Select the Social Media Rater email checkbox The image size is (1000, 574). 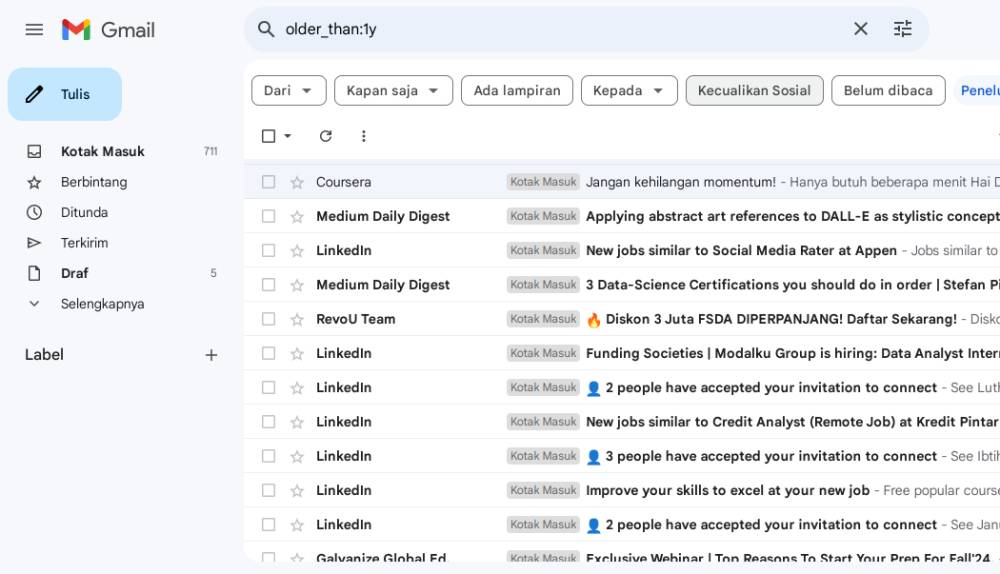268,251
